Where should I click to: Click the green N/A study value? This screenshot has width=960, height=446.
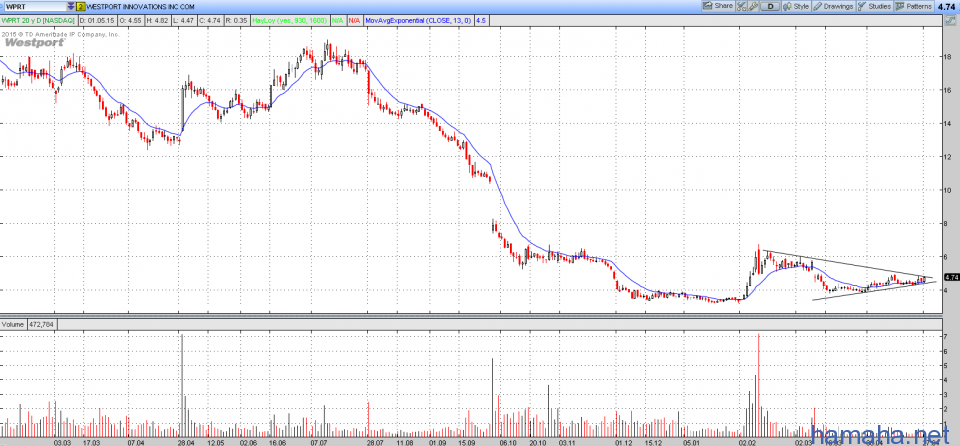pos(337,20)
